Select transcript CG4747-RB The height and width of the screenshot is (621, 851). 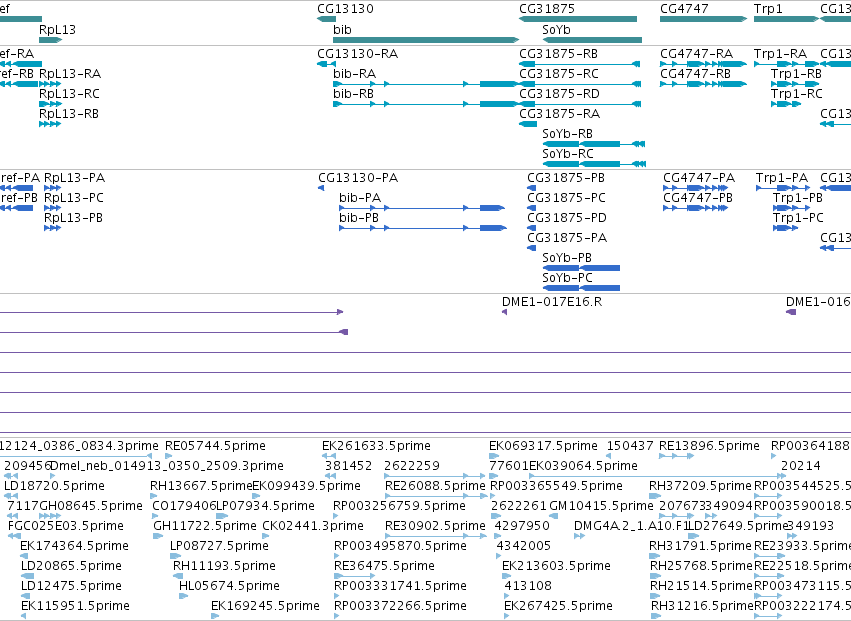695,74
